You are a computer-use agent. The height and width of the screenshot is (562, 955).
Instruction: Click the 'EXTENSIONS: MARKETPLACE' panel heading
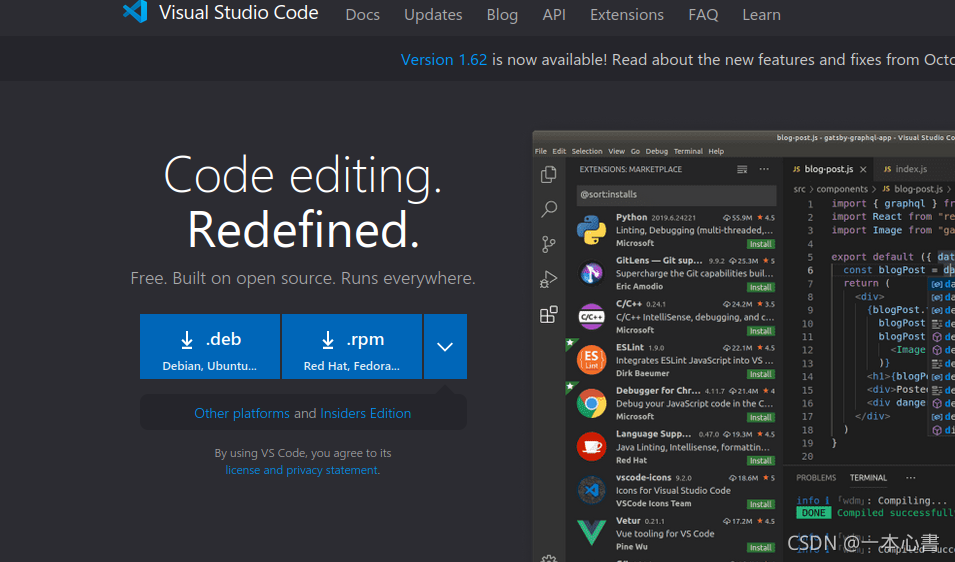point(630,169)
